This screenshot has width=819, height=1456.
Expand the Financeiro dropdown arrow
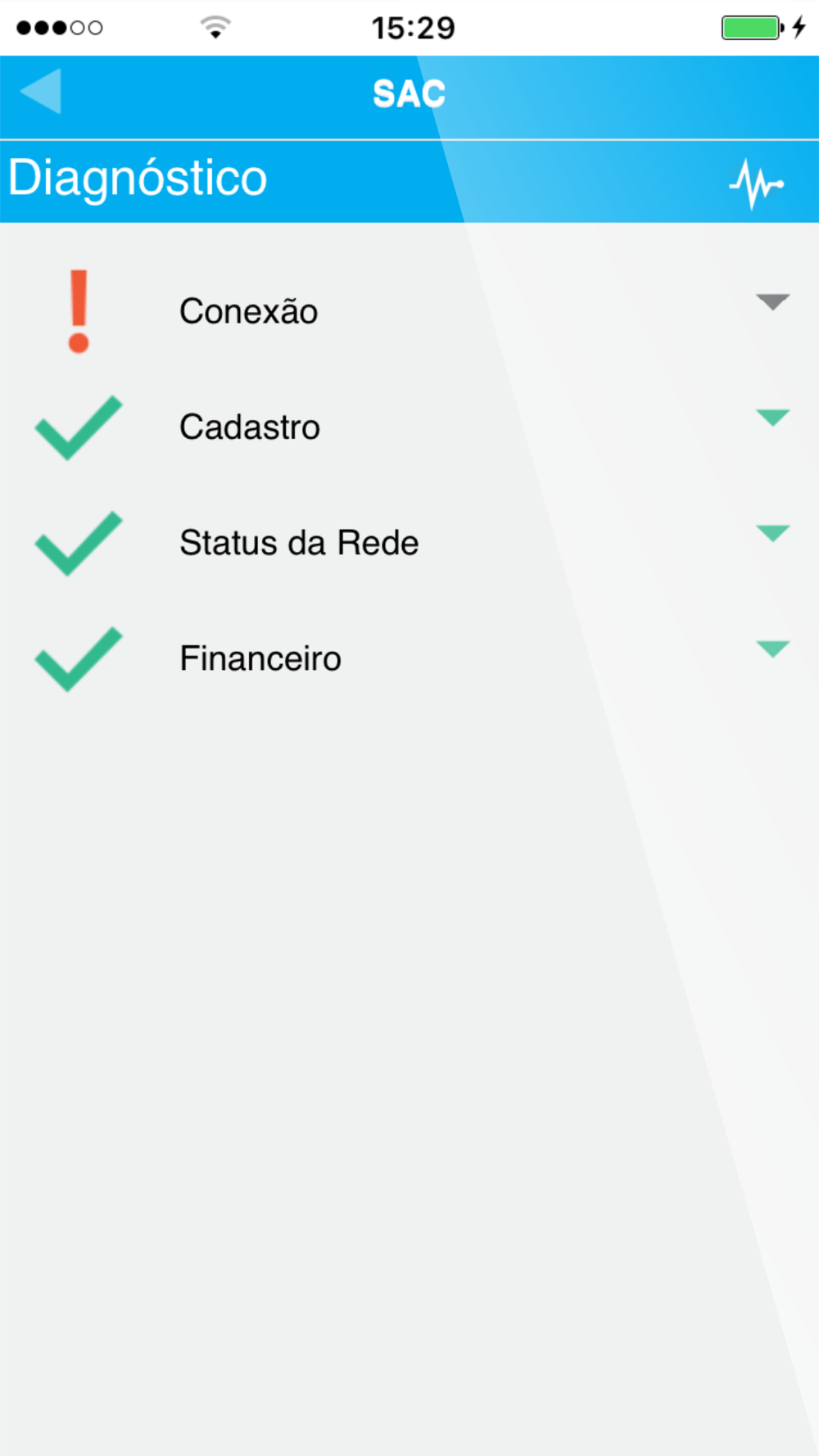pyautogui.click(x=772, y=649)
